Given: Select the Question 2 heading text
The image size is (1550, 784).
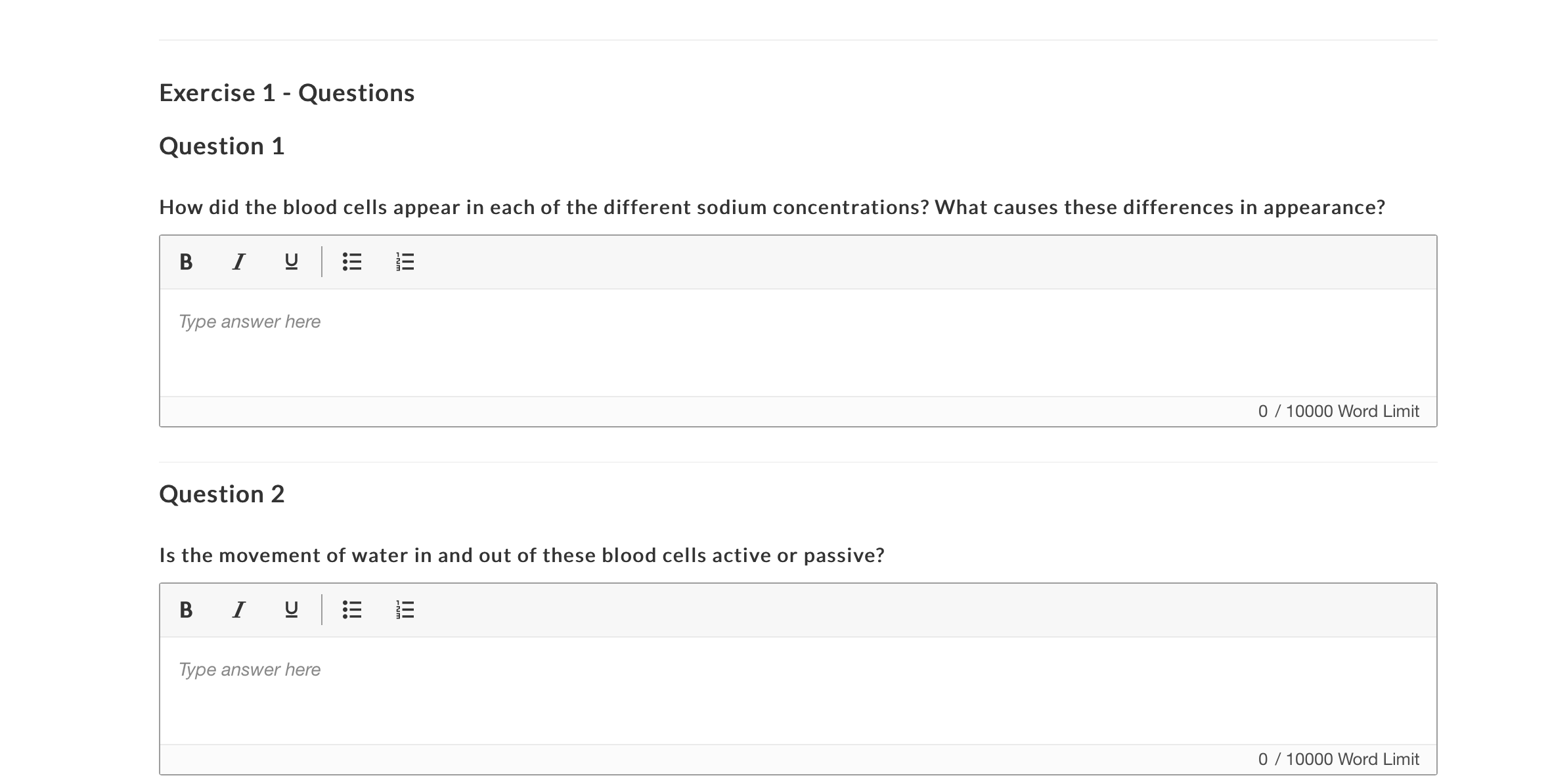Looking at the screenshot, I should (223, 493).
